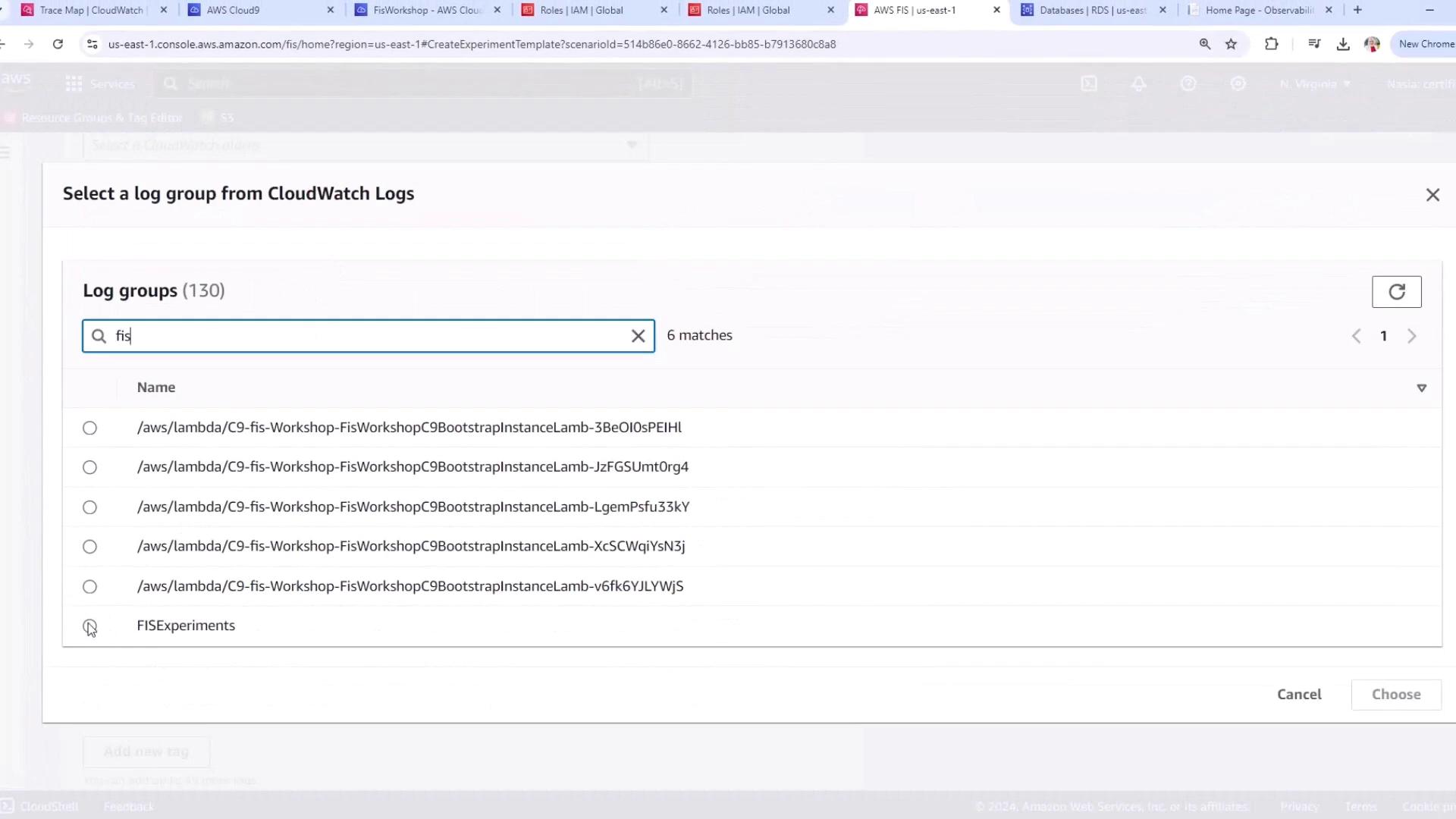Open Chrome extensions puzzle icon
The width and height of the screenshot is (1456, 819).
1272,44
